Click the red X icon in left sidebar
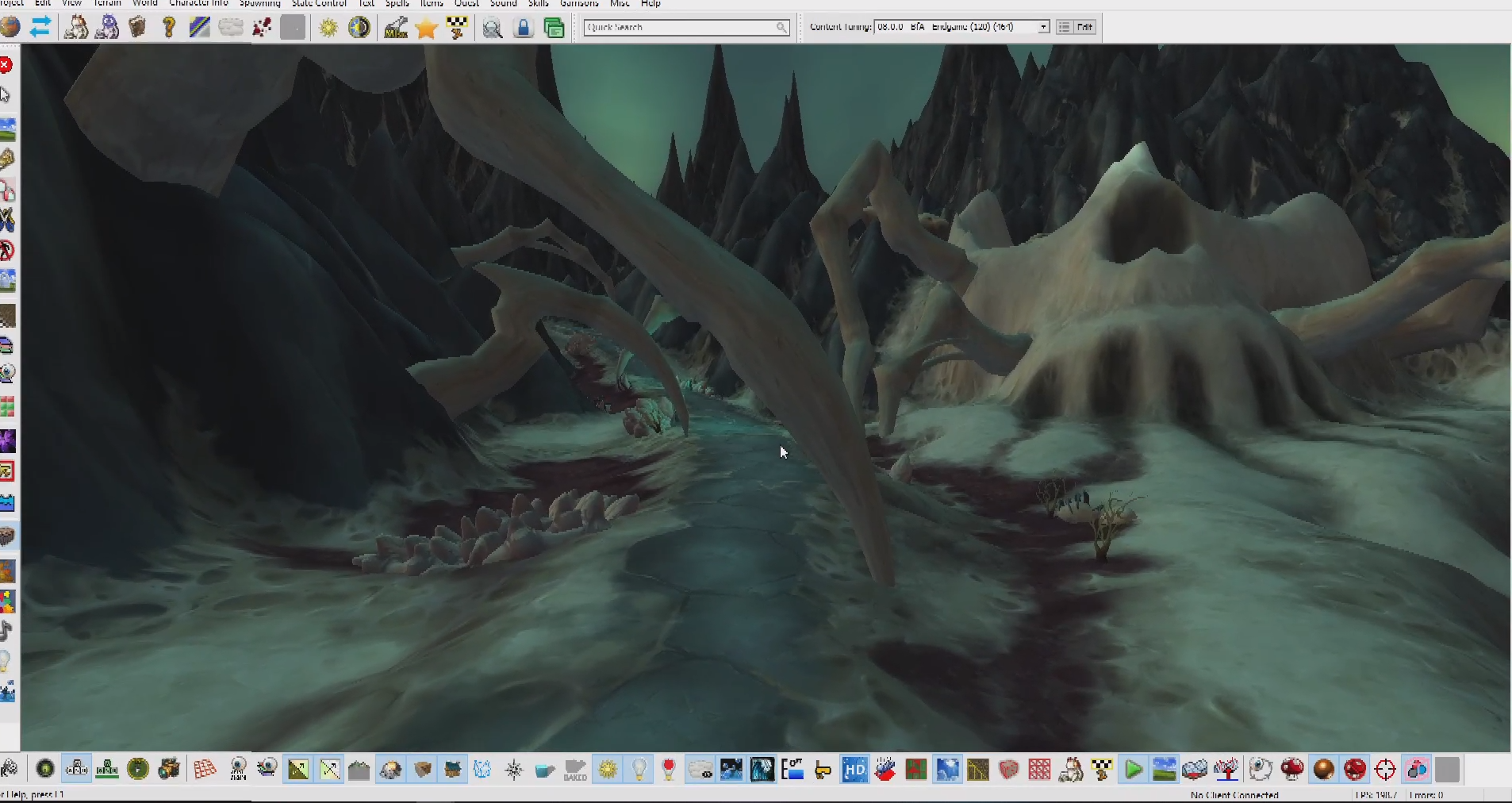The image size is (1512, 803). 6,64
